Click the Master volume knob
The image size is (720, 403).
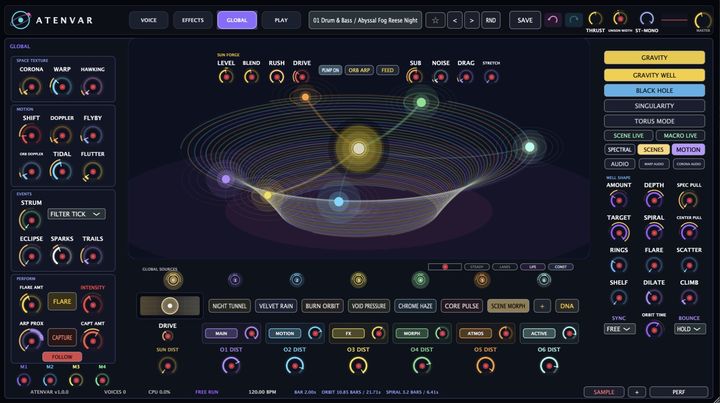pyautogui.click(x=703, y=20)
